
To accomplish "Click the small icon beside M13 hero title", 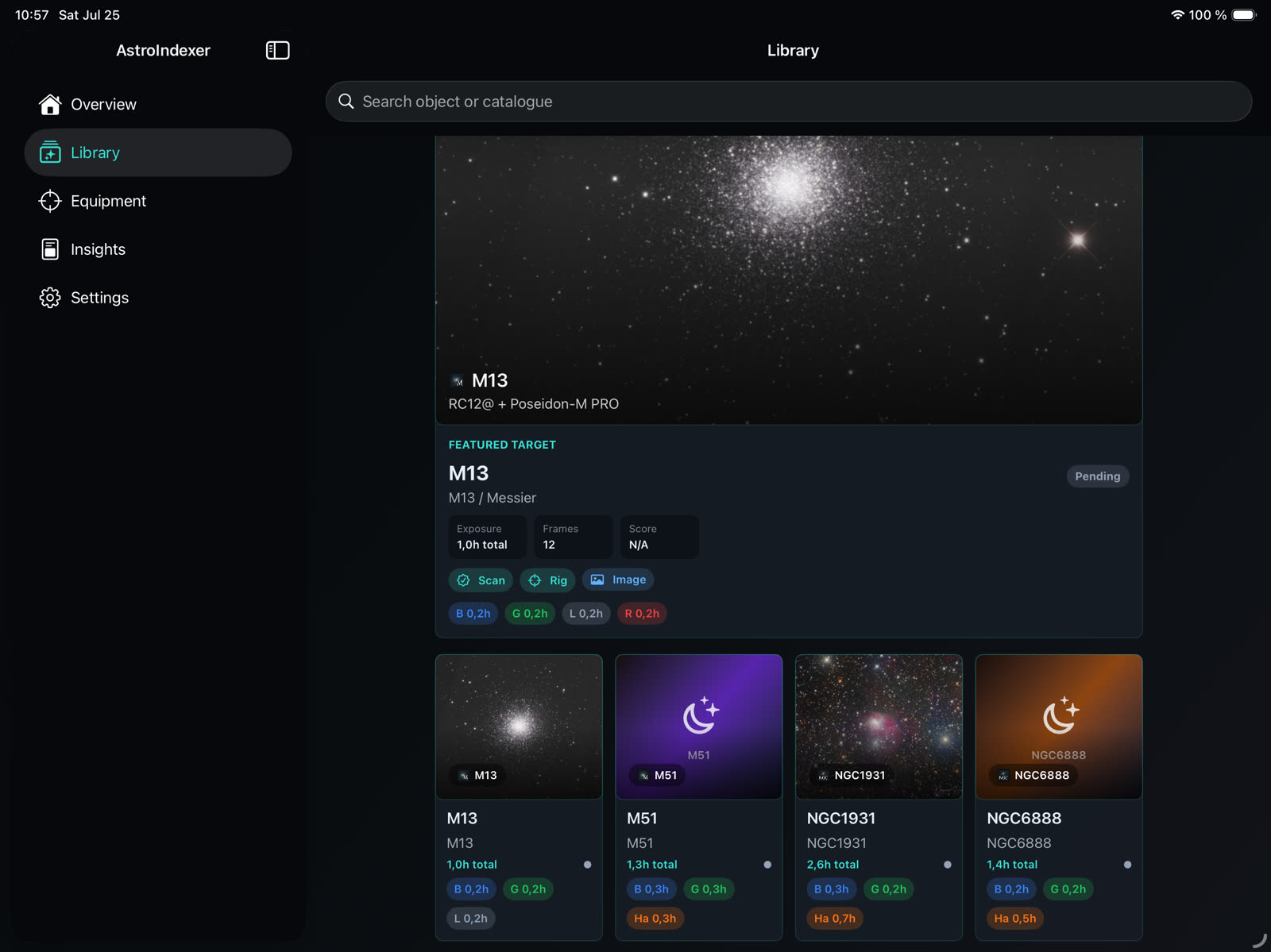I will [457, 381].
